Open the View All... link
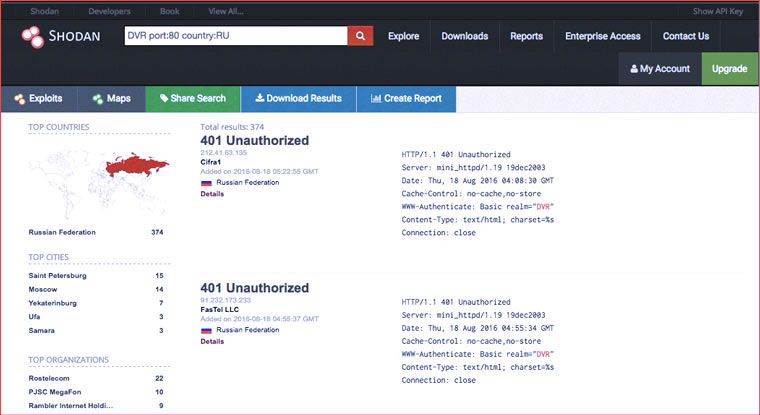Screen dimensions: 760x415 tap(226, 11)
